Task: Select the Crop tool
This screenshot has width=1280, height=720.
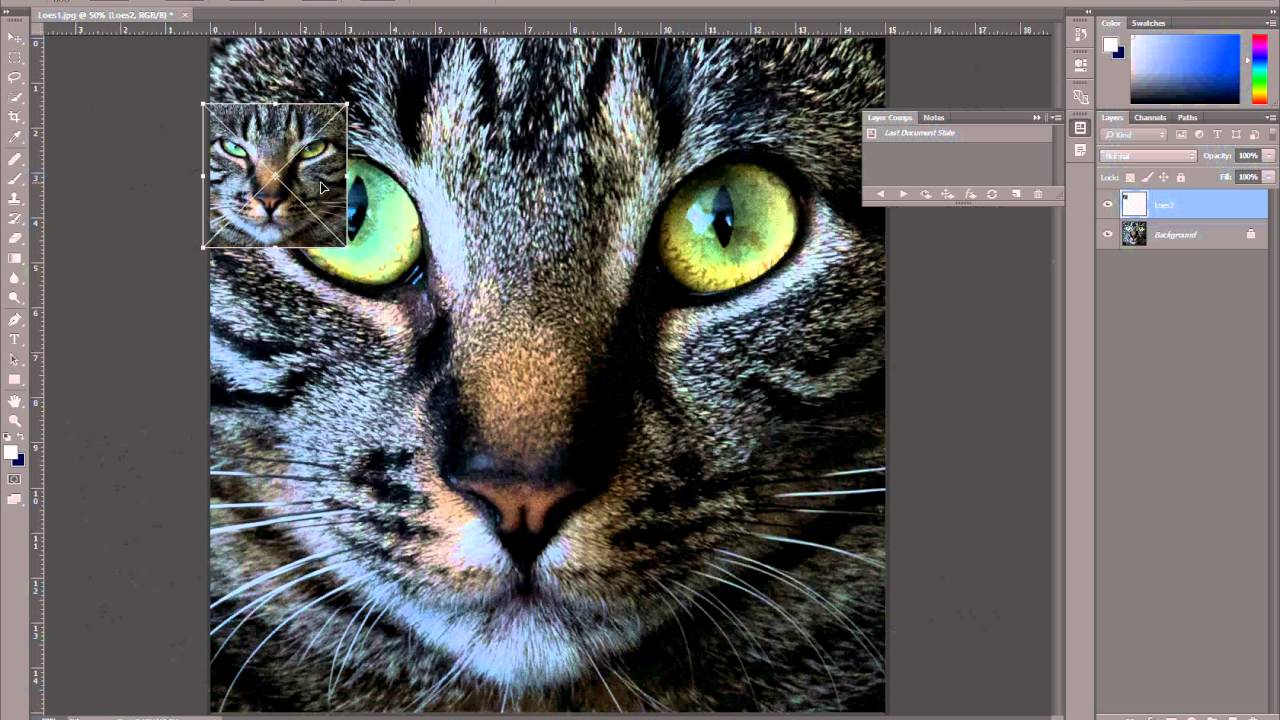Action: (x=15, y=118)
